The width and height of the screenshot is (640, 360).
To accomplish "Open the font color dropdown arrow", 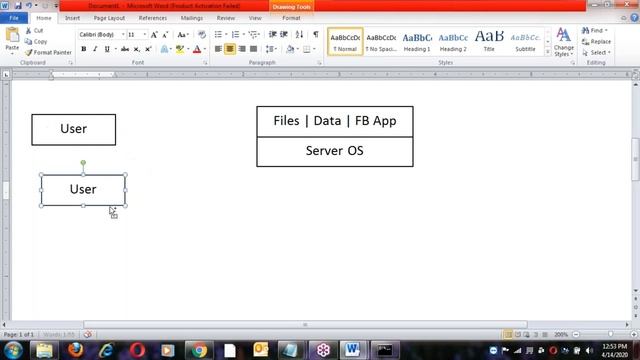I will [205, 49].
